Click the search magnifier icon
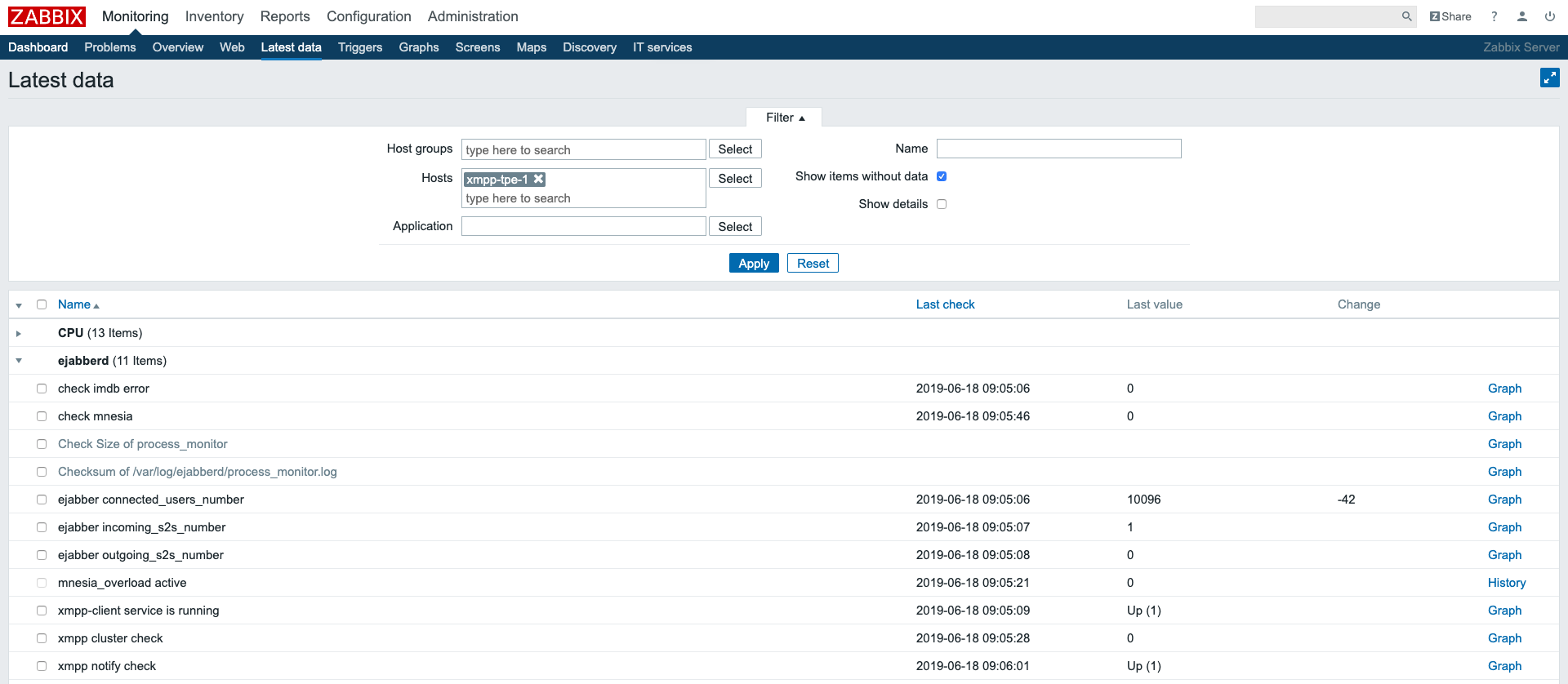1568x684 pixels. [1406, 16]
